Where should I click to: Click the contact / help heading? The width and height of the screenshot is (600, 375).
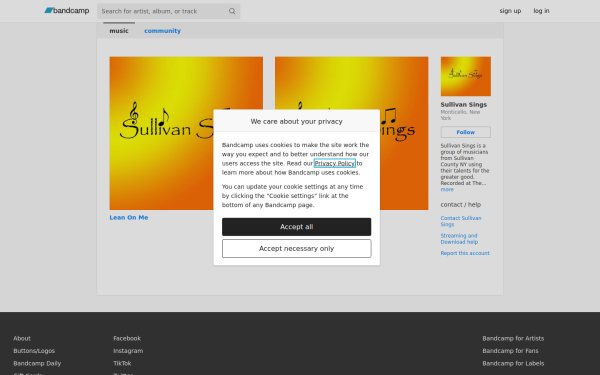pyautogui.click(x=461, y=205)
